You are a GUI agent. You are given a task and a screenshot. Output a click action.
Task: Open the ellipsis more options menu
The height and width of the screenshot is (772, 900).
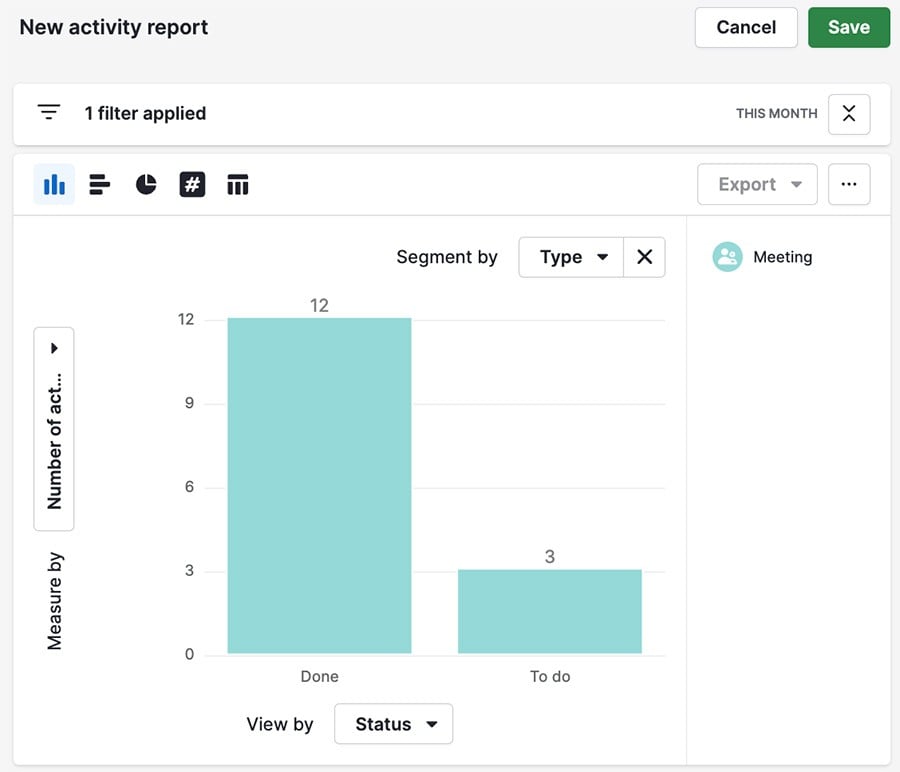pyautogui.click(x=849, y=184)
